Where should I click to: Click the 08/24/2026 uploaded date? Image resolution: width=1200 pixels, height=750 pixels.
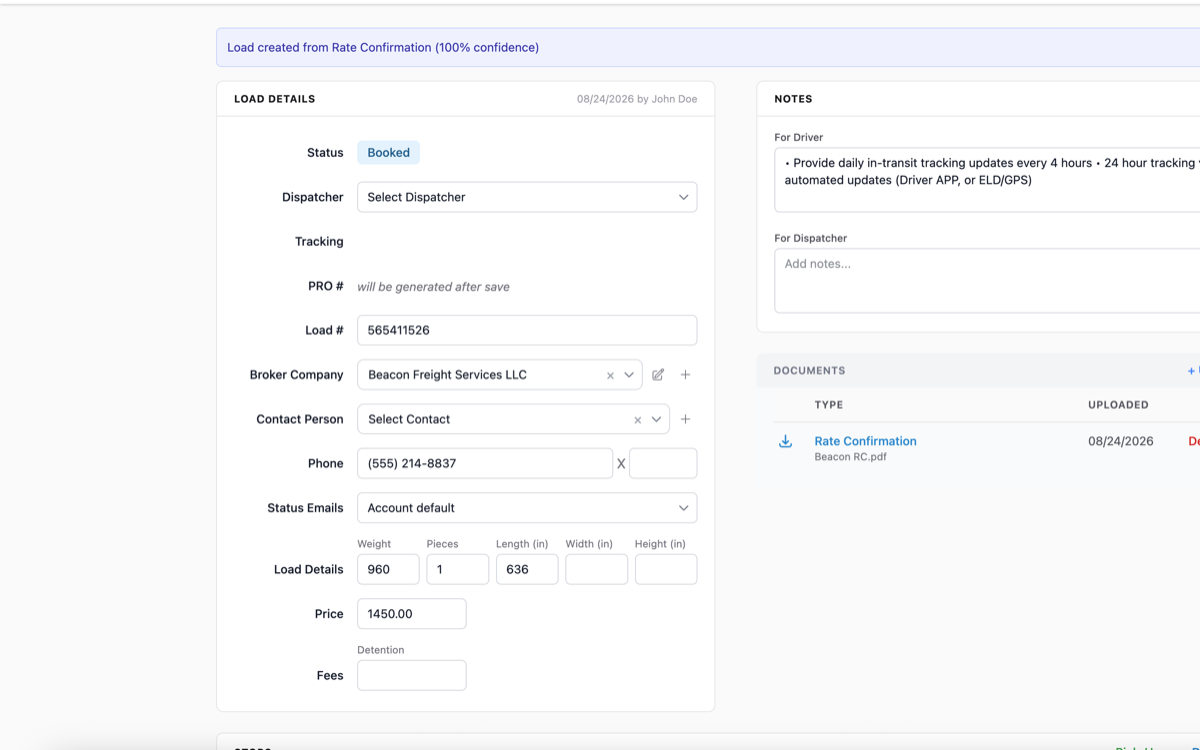pos(1120,441)
